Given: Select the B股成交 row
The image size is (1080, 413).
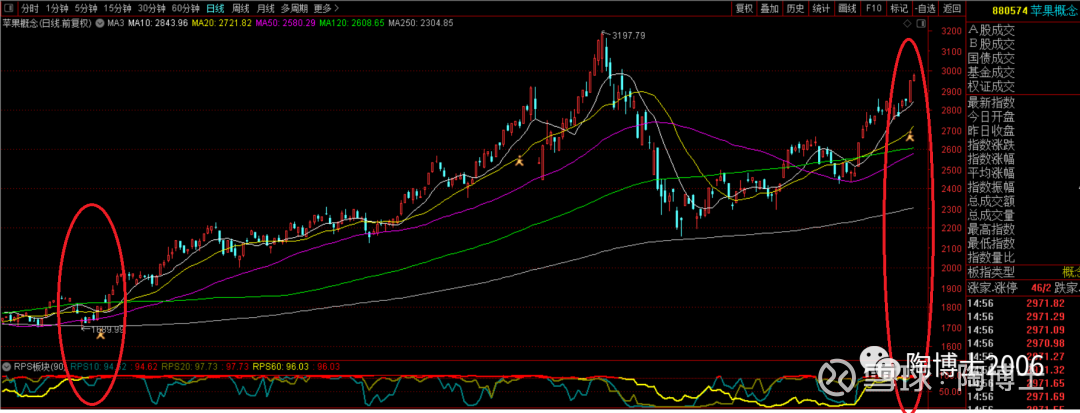Looking at the screenshot, I should point(992,44).
